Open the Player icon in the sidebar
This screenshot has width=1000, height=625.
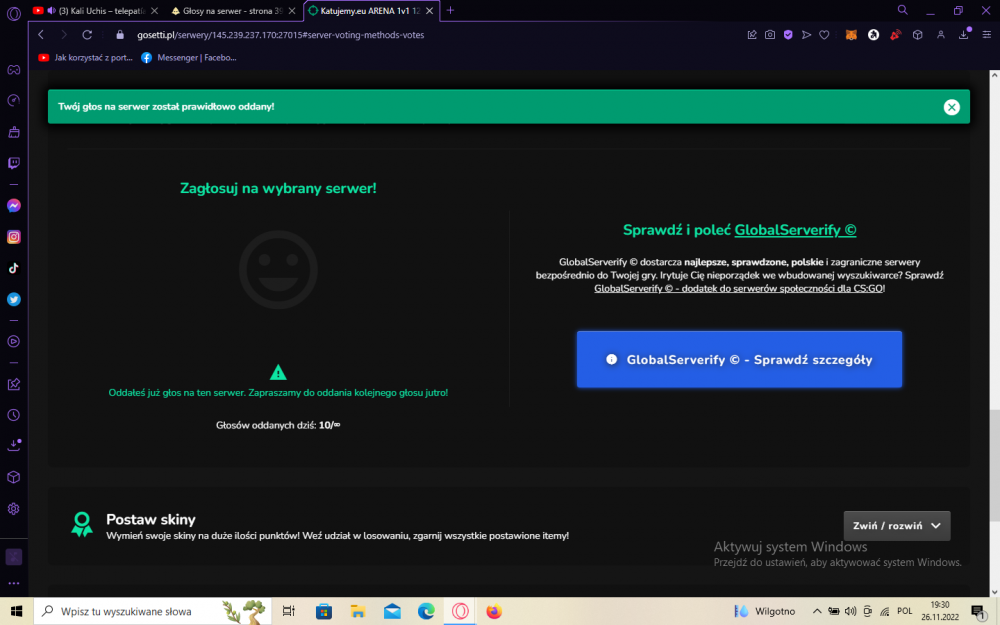[13, 341]
